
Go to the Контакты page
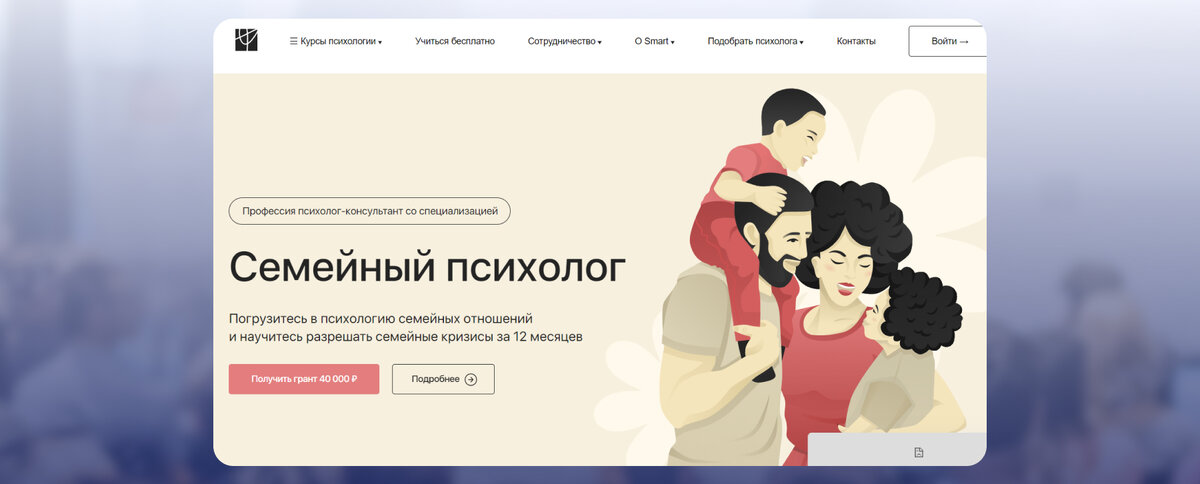click(x=856, y=41)
